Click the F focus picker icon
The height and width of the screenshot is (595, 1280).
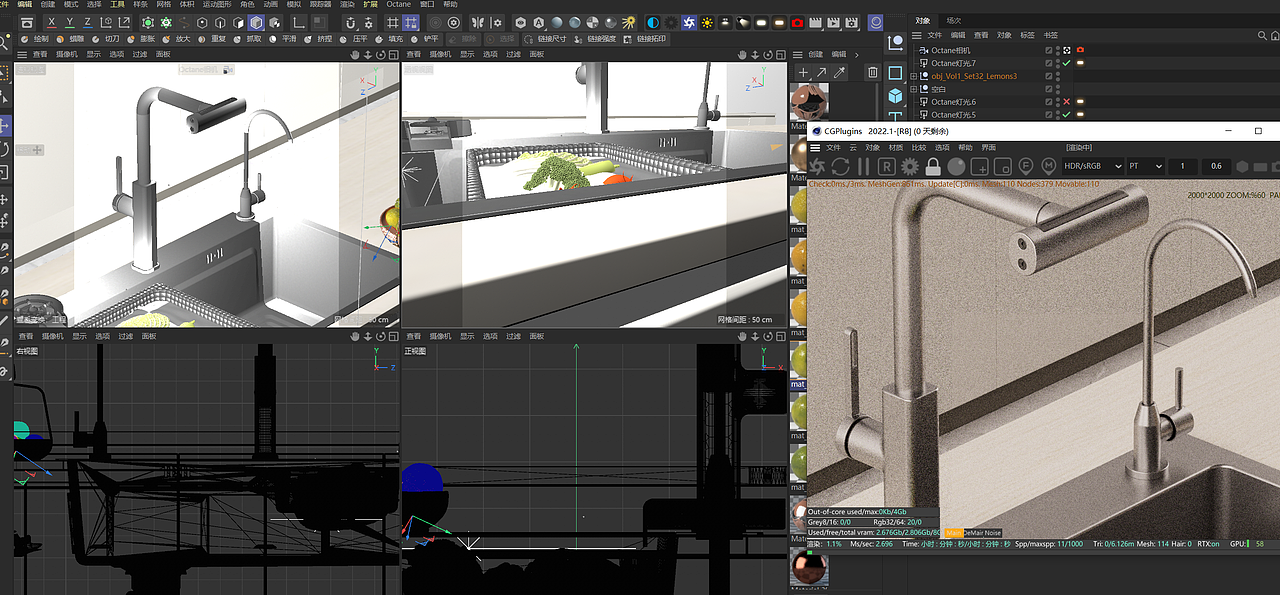tap(1026, 166)
